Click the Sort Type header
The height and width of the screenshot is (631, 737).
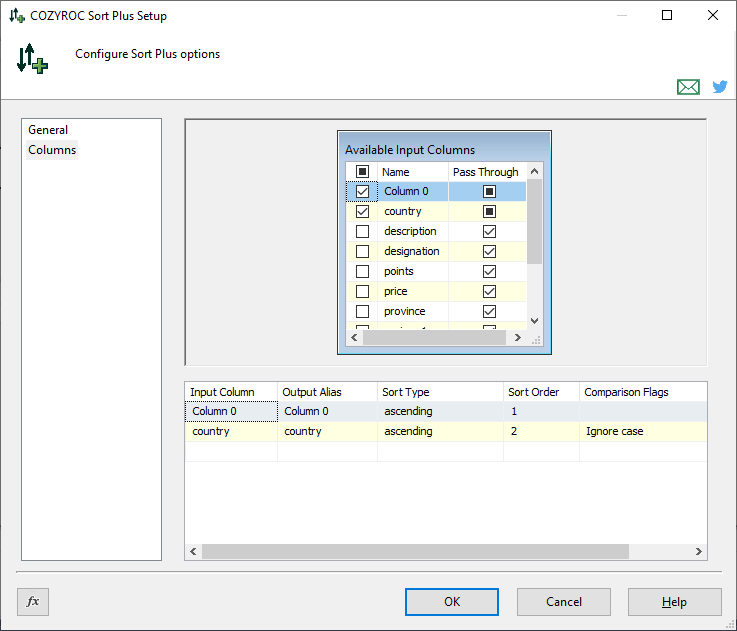pos(440,392)
